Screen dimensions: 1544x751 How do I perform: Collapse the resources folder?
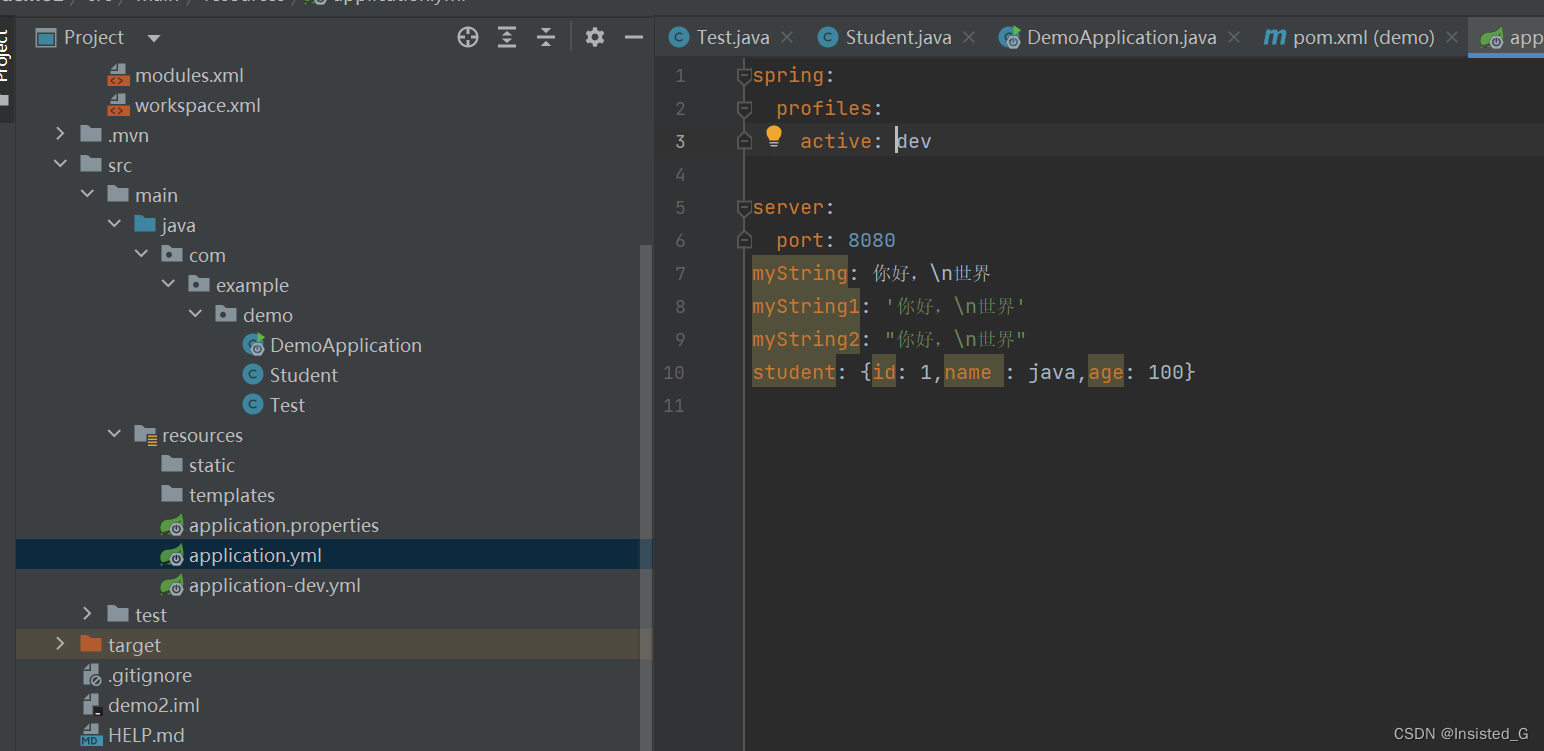(x=115, y=435)
